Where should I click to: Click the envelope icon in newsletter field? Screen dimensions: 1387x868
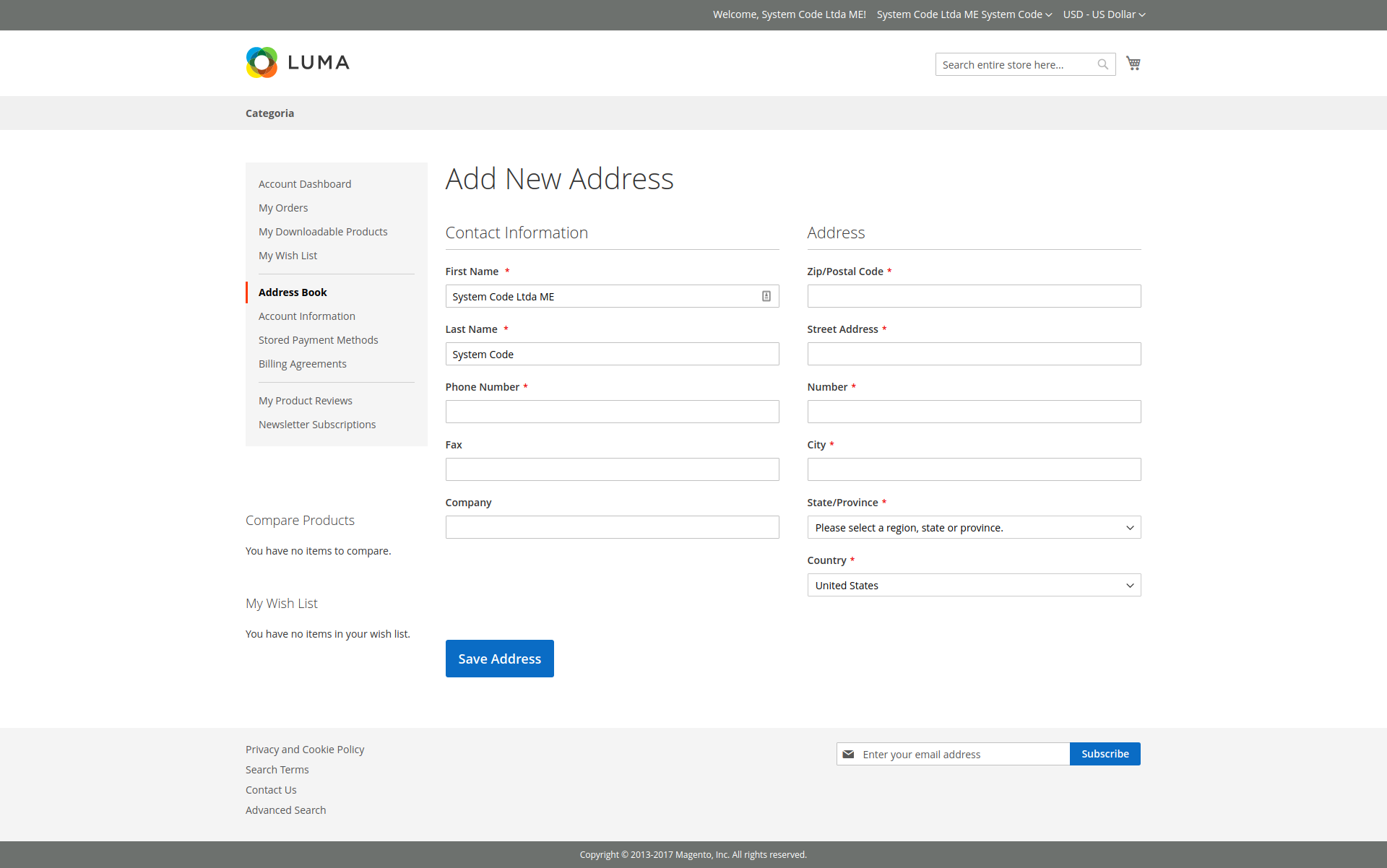[848, 754]
